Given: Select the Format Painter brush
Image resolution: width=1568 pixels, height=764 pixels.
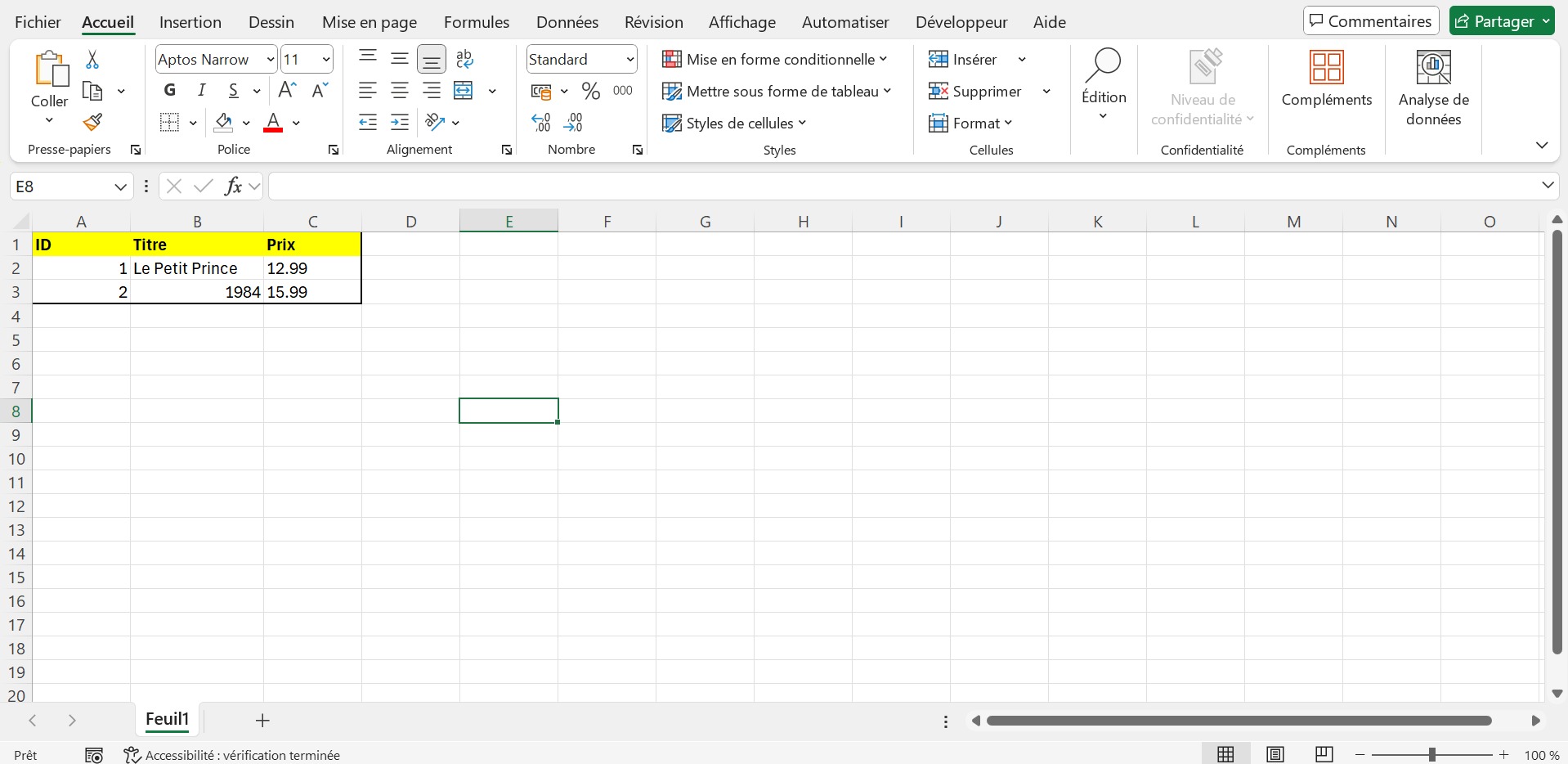Looking at the screenshot, I should pos(92,123).
